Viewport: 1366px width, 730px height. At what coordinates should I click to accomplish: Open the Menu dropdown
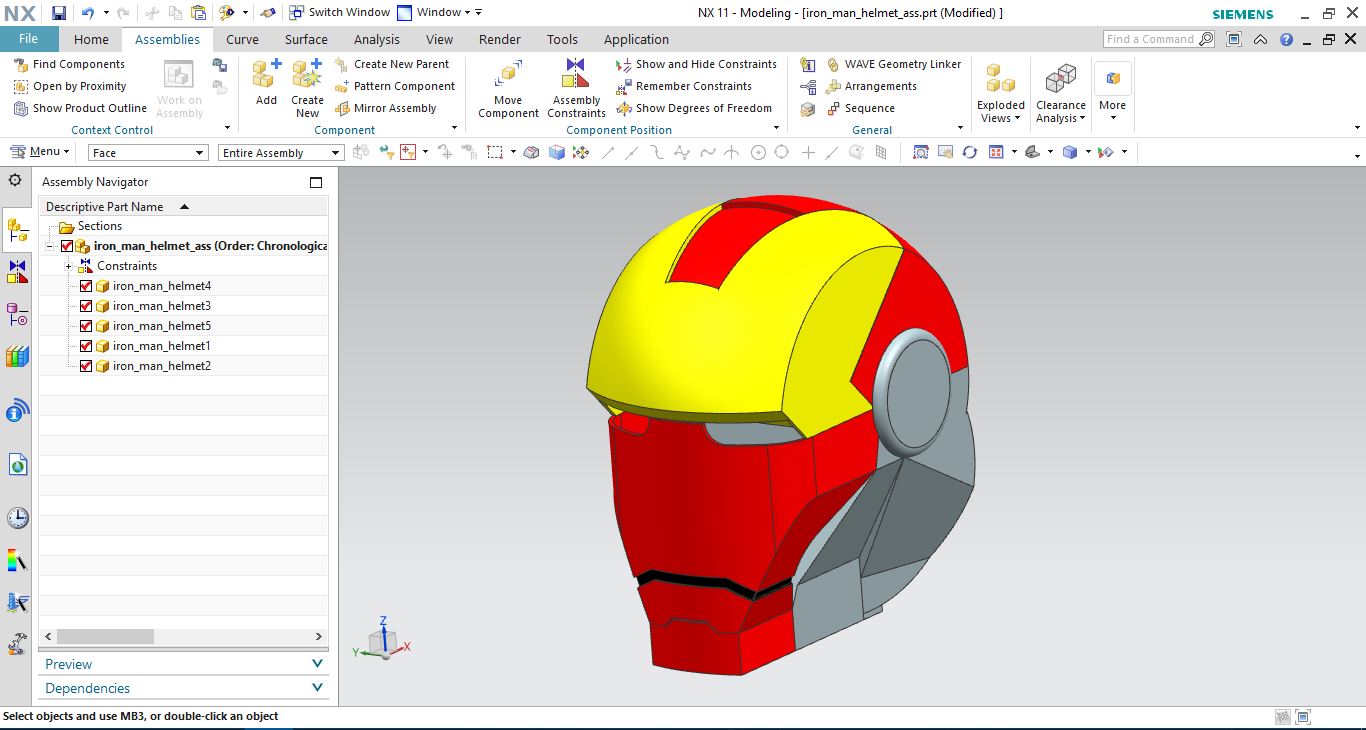point(40,152)
